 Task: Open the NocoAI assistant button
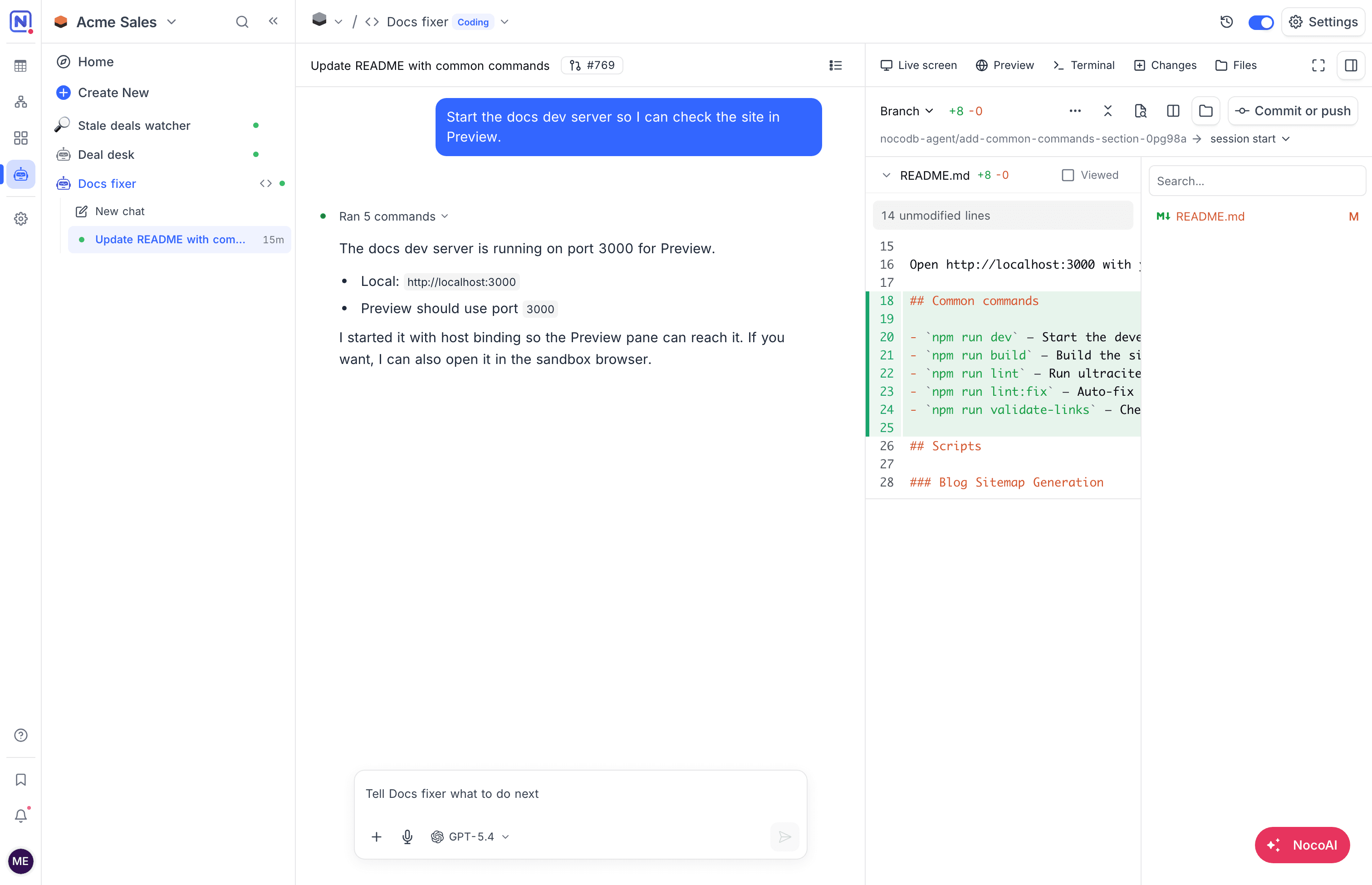[1302, 845]
